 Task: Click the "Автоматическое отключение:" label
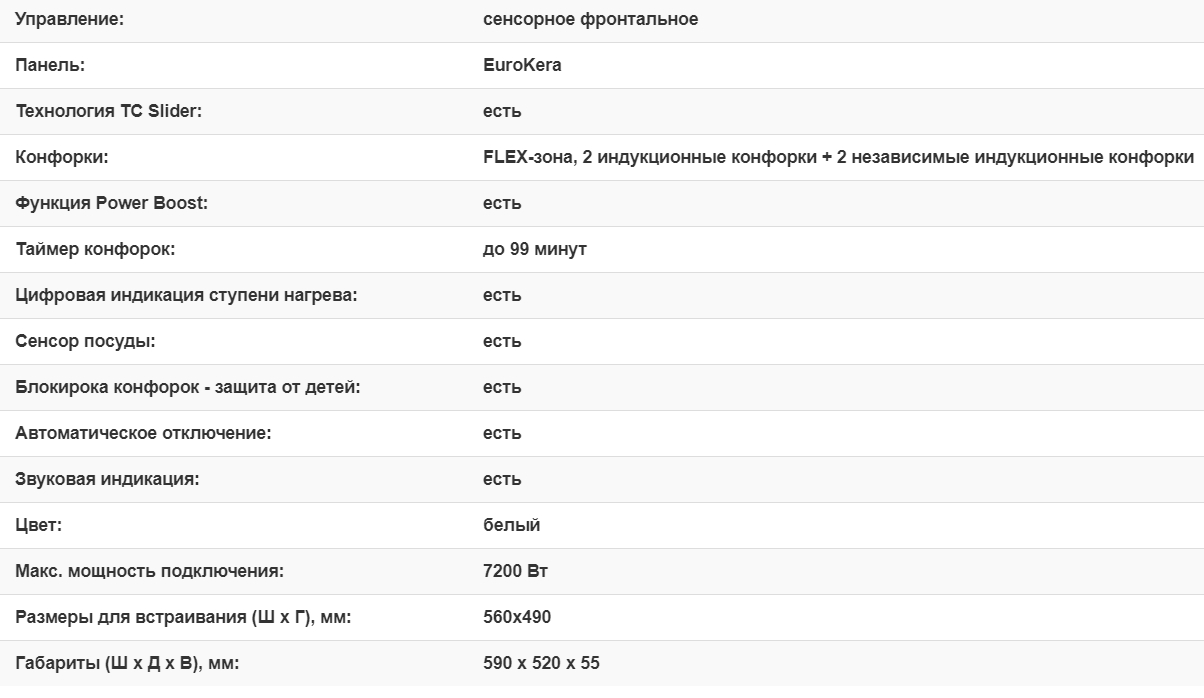[x=143, y=433]
